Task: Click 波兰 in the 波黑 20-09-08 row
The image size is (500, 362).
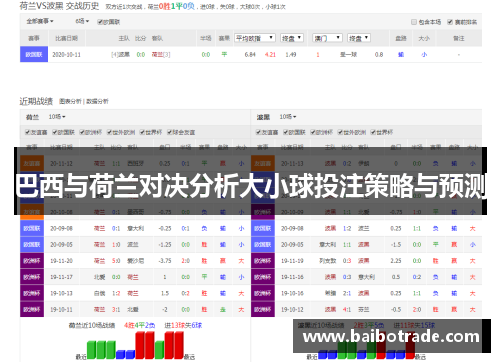Action: (x=364, y=229)
